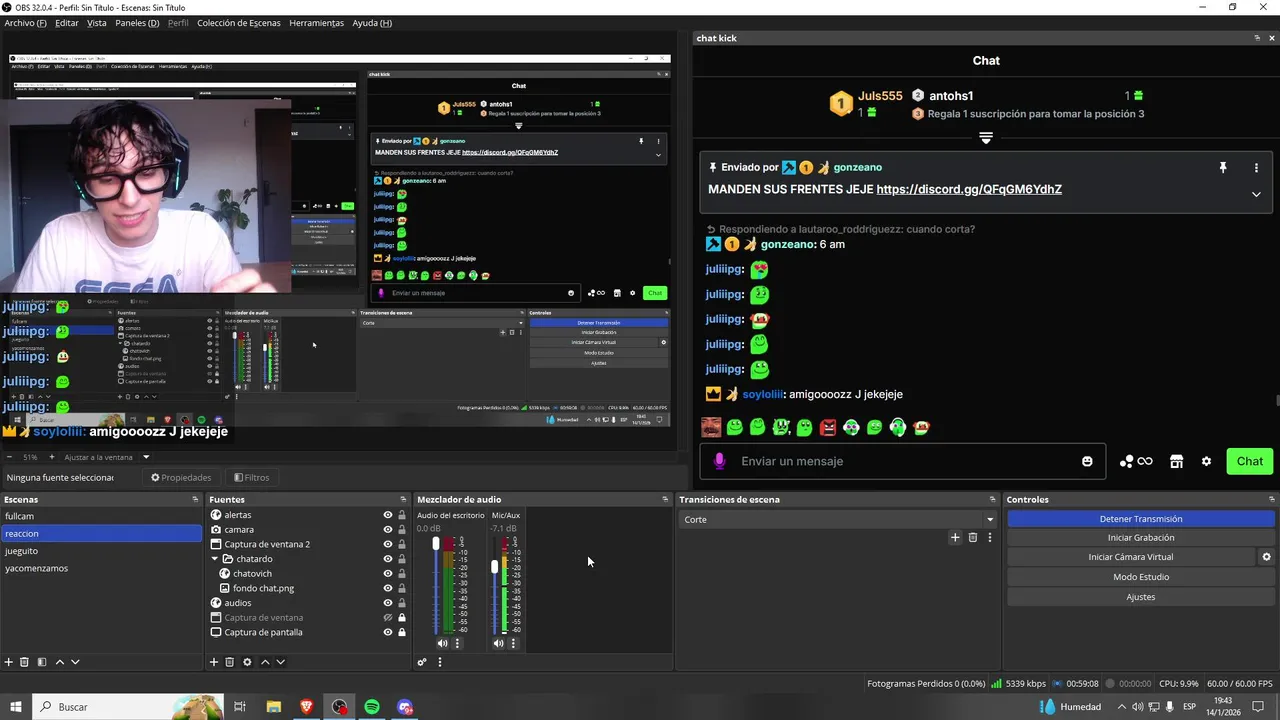Screen dimensions: 1280x720
Task: Toggle chatovich source visibility
Action: (x=388, y=574)
